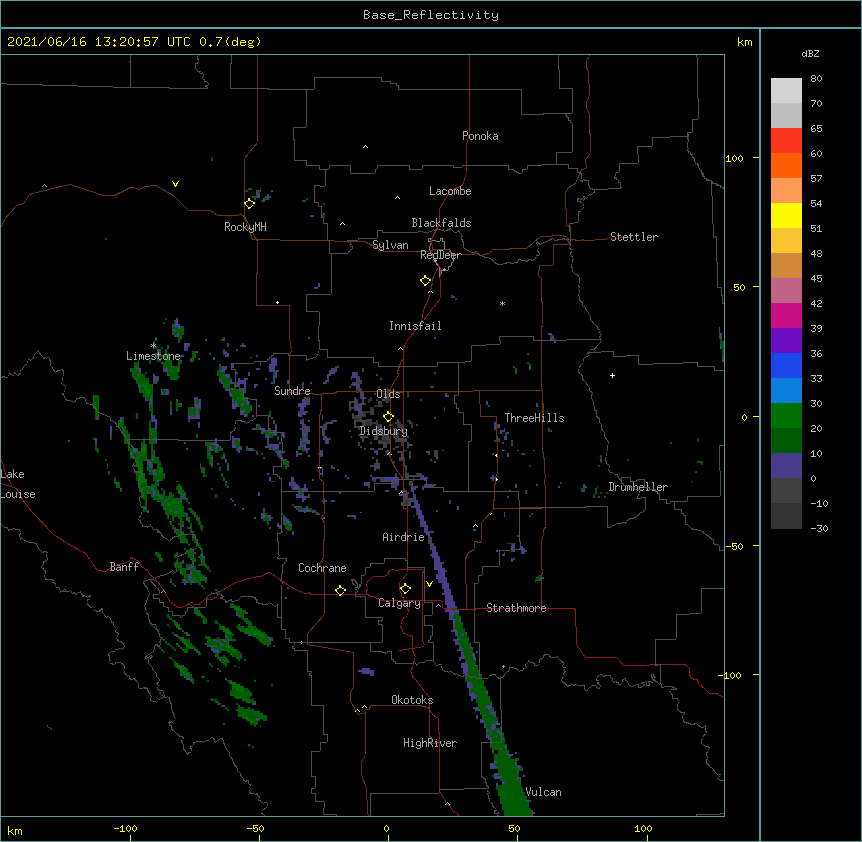The image size is (862, 842).
Task: Click the Ponoka city label
Action: point(480,136)
